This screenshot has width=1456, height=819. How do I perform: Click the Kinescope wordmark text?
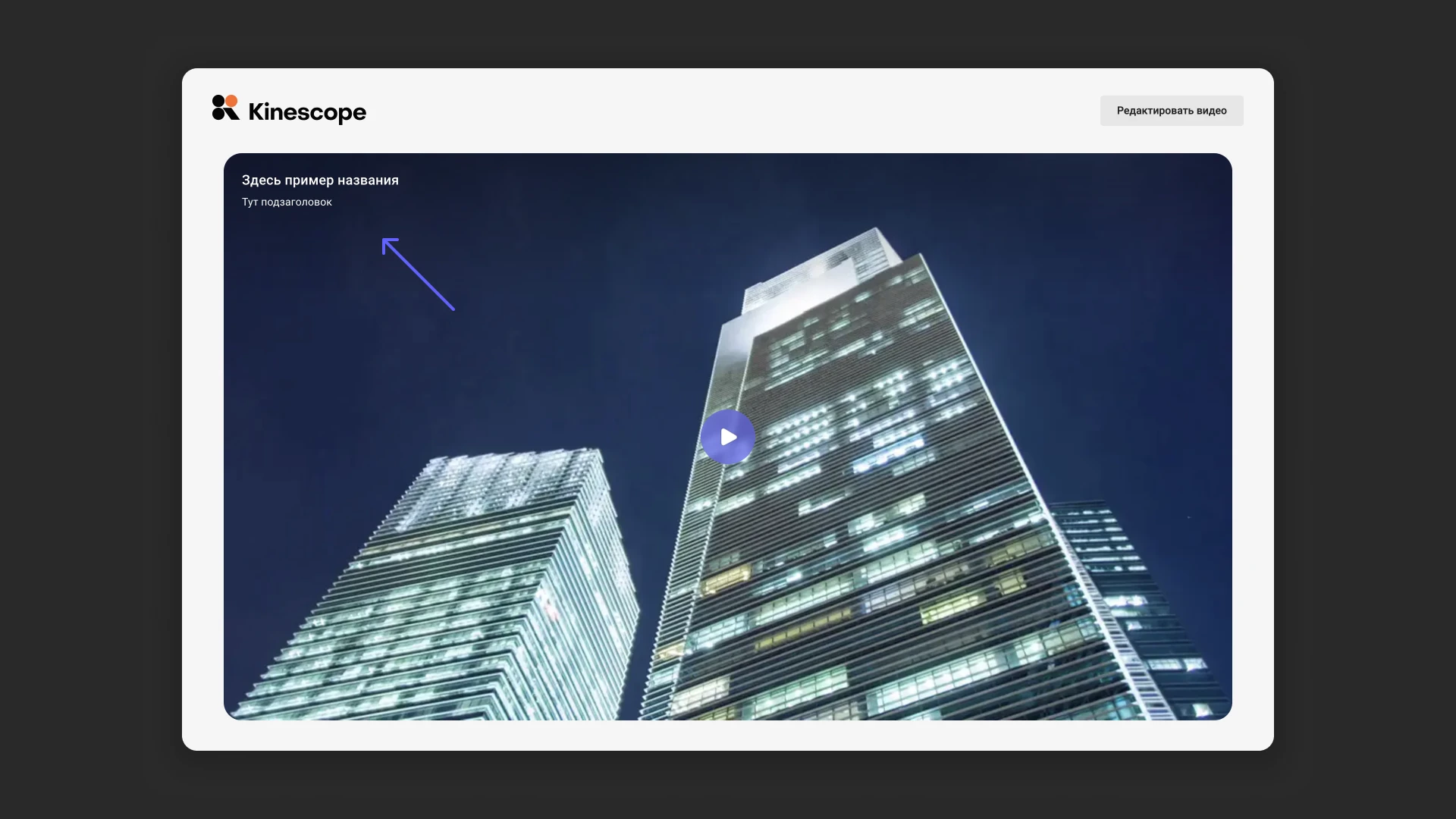point(307,112)
